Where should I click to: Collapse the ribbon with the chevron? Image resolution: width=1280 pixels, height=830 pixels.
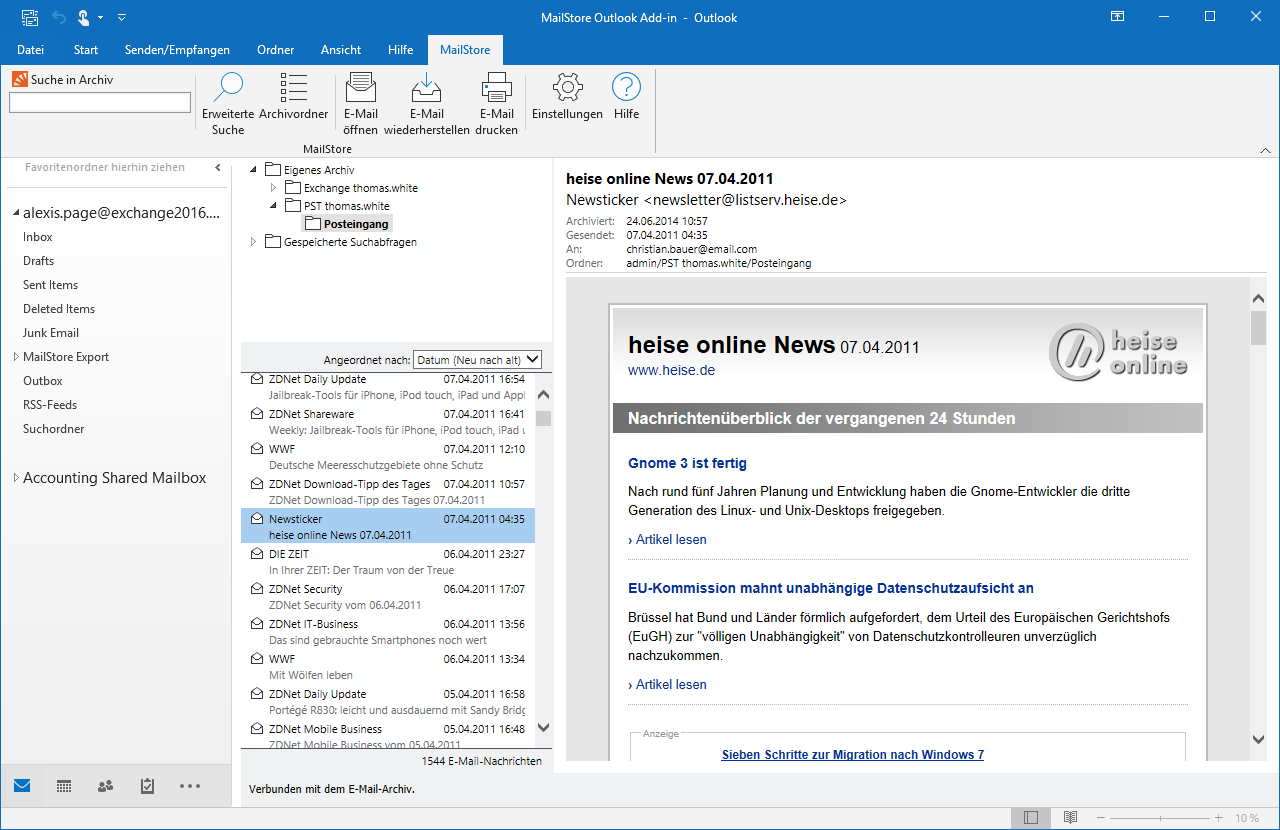[x=1265, y=148]
